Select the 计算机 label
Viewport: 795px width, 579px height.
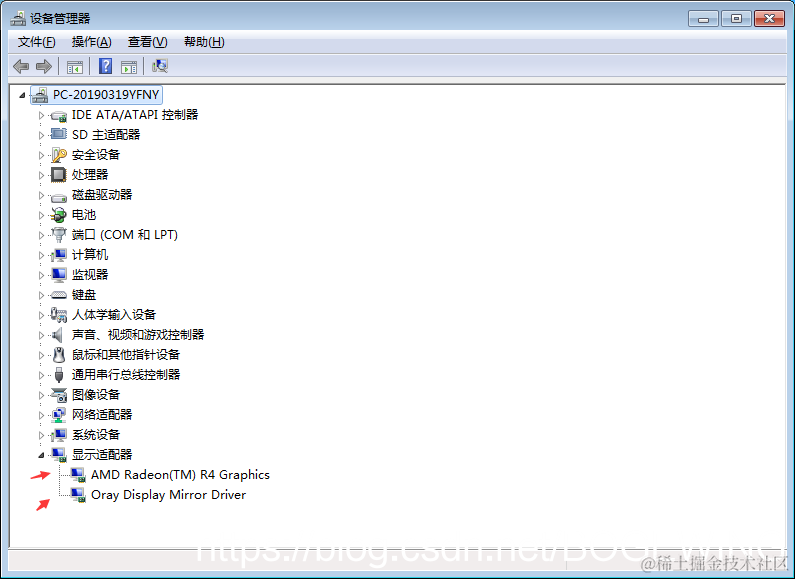[x=90, y=255]
